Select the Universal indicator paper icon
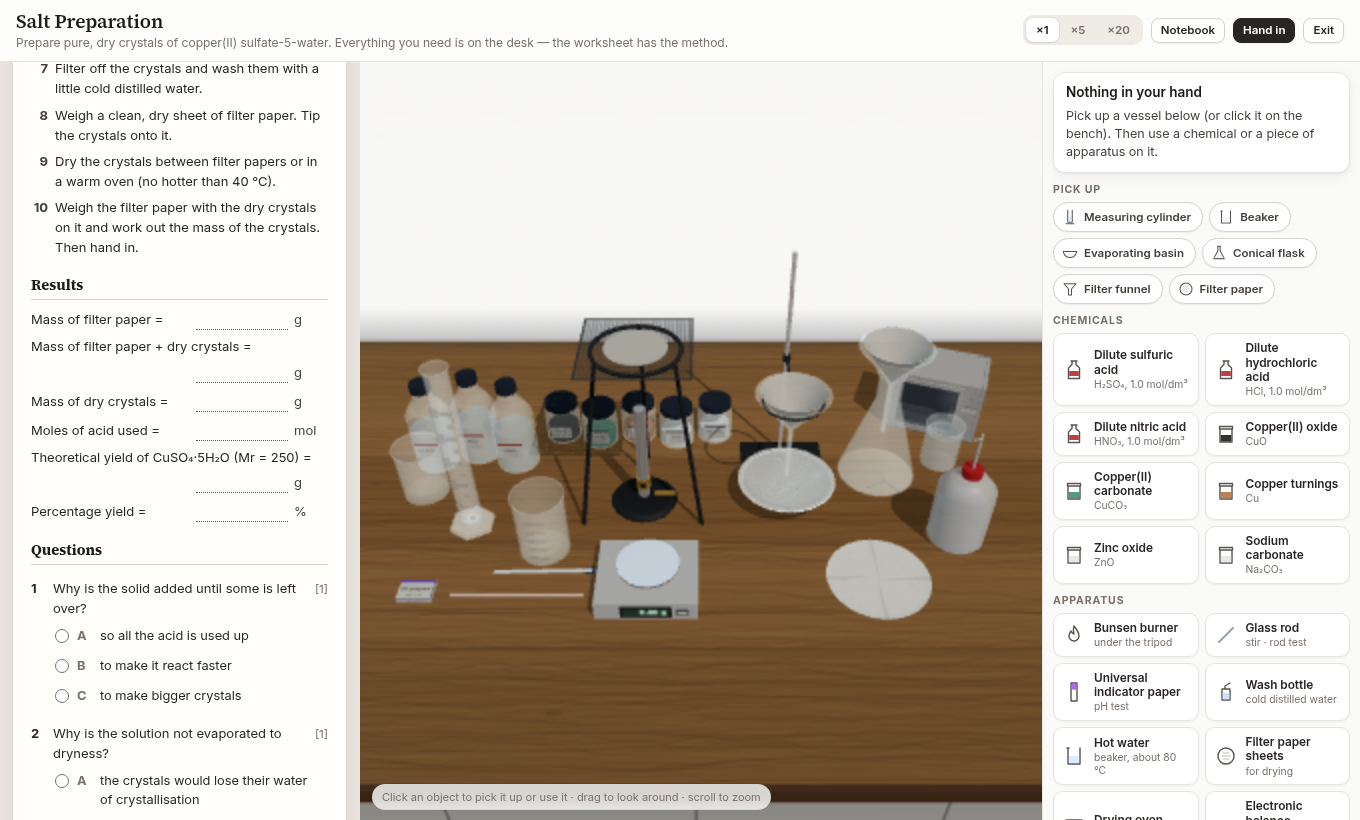This screenshot has height=820, width=1360. pyautogui.click(x=1074, y=692)
